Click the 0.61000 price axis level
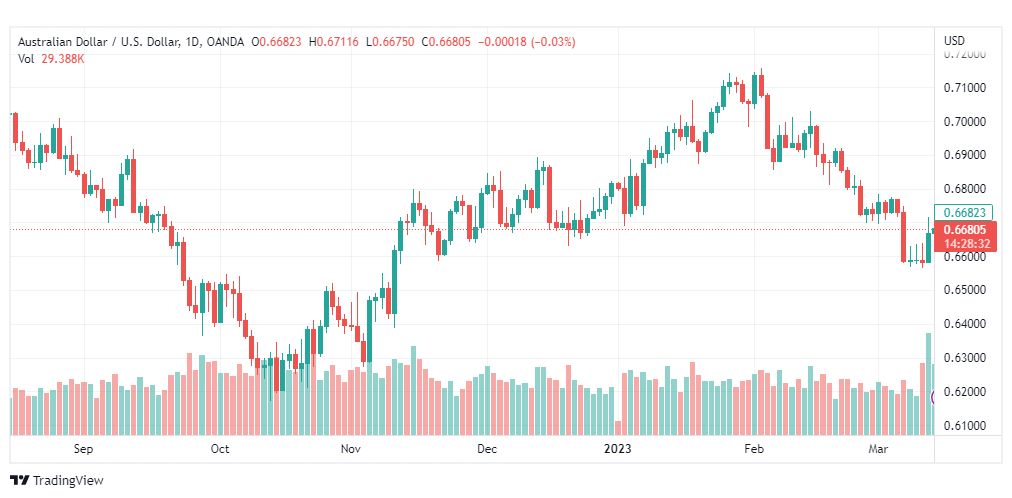 point(965,426)
